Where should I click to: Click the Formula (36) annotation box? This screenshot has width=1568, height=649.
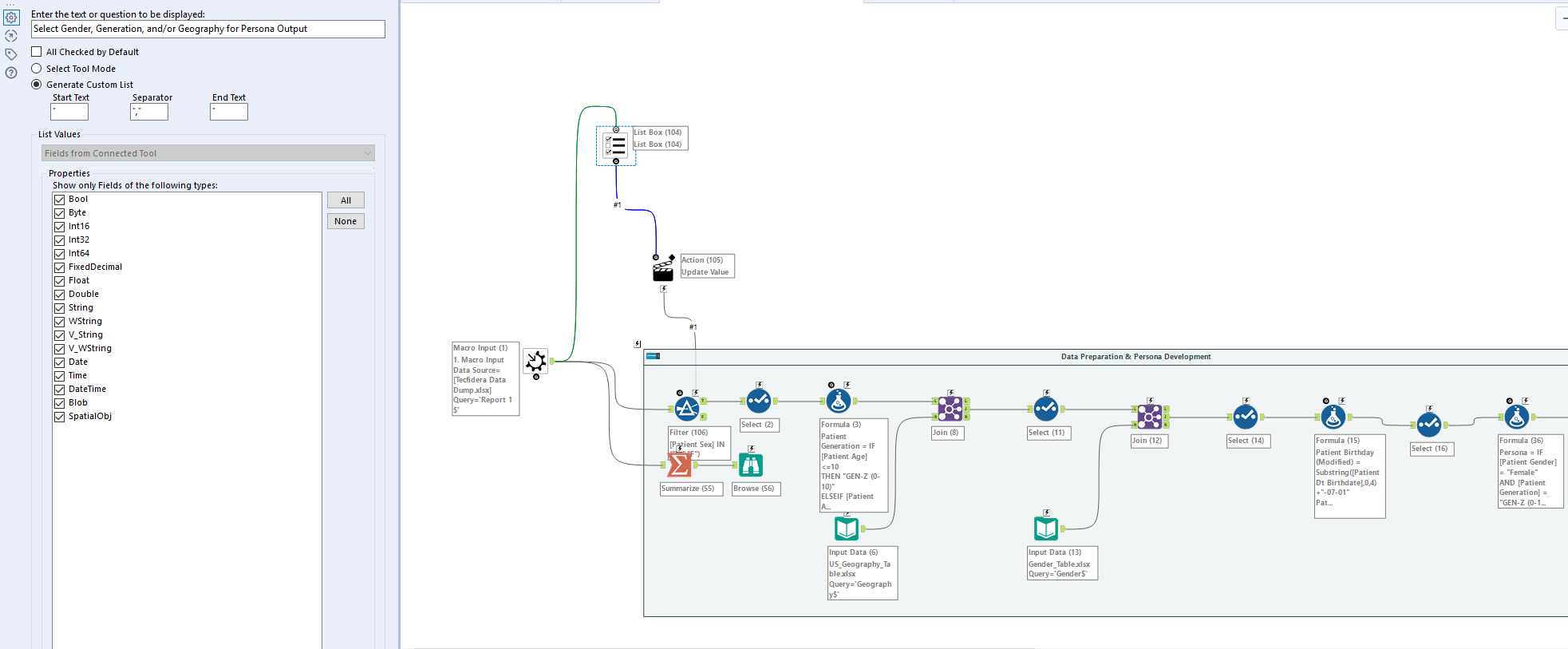point(1530,471)
